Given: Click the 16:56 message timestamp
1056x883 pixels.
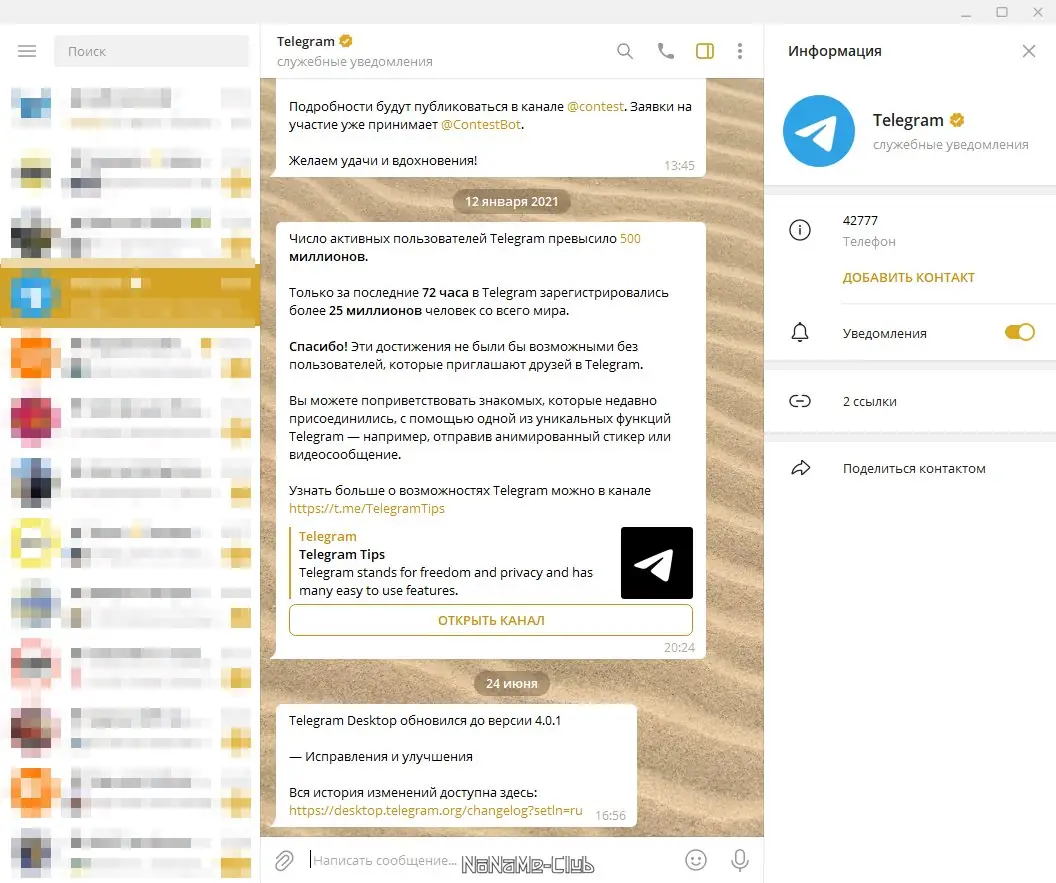Looking at the screenshot, I should point(610,816).
